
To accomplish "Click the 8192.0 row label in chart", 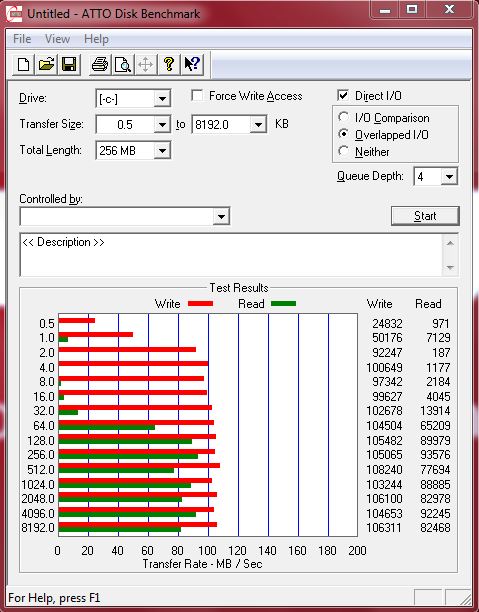I will pos(38,528).
